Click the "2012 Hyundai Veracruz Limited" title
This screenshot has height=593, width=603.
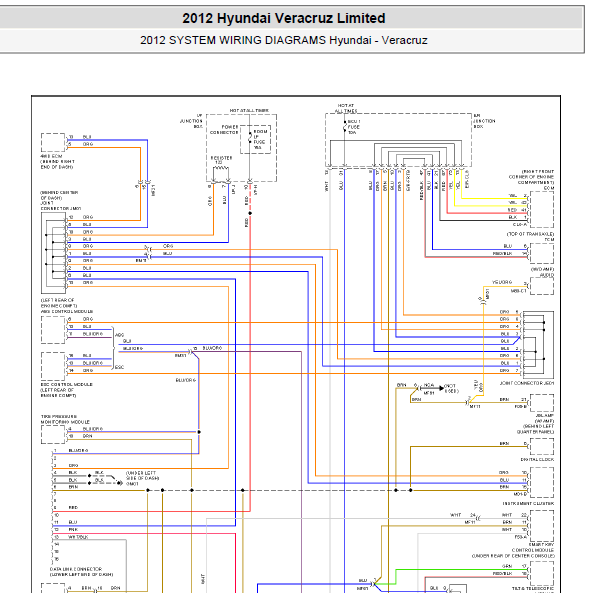tap(283, 18)
